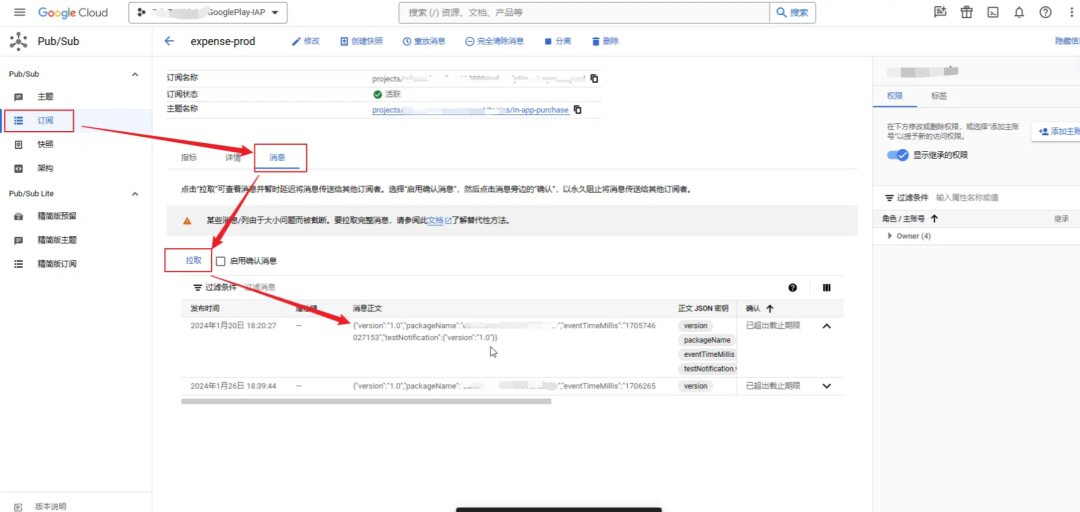The height and width of the screenshot is (512, 1080).
Task: Activate Cloud Shell terminal icon
Action: pyautogui.click(x=993, y=12)
